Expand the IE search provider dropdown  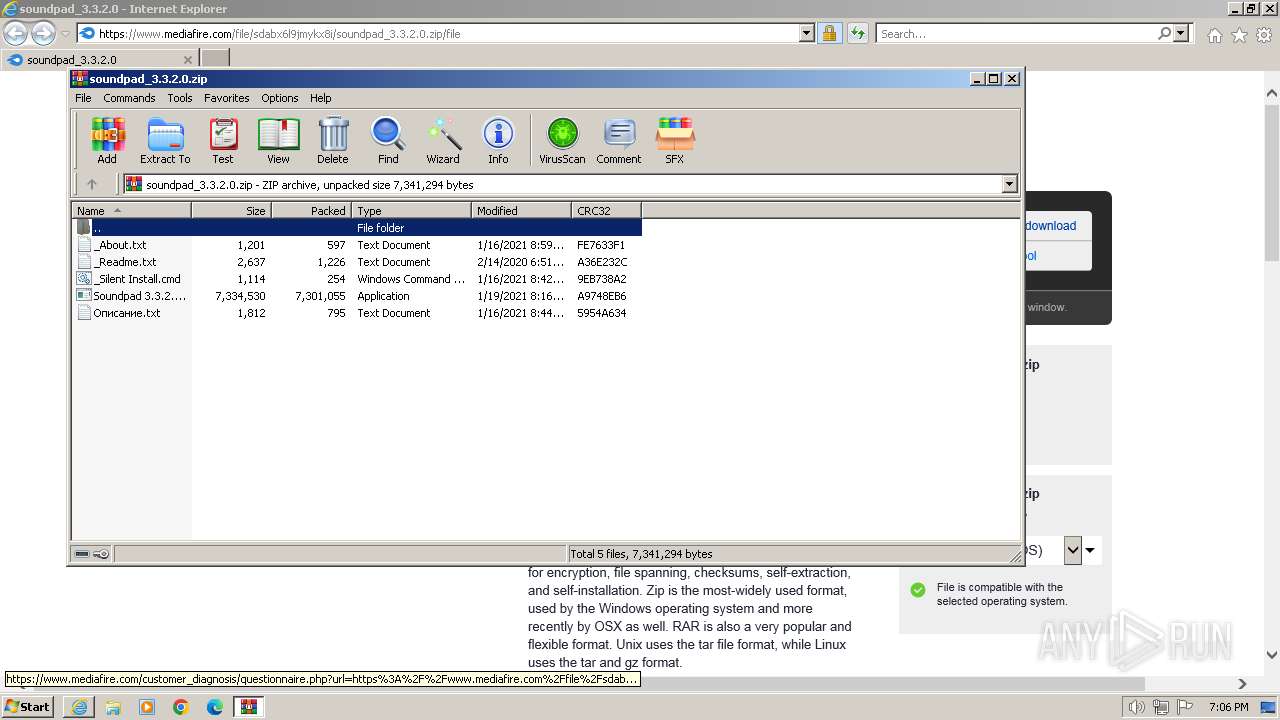tap(1181, 33)
